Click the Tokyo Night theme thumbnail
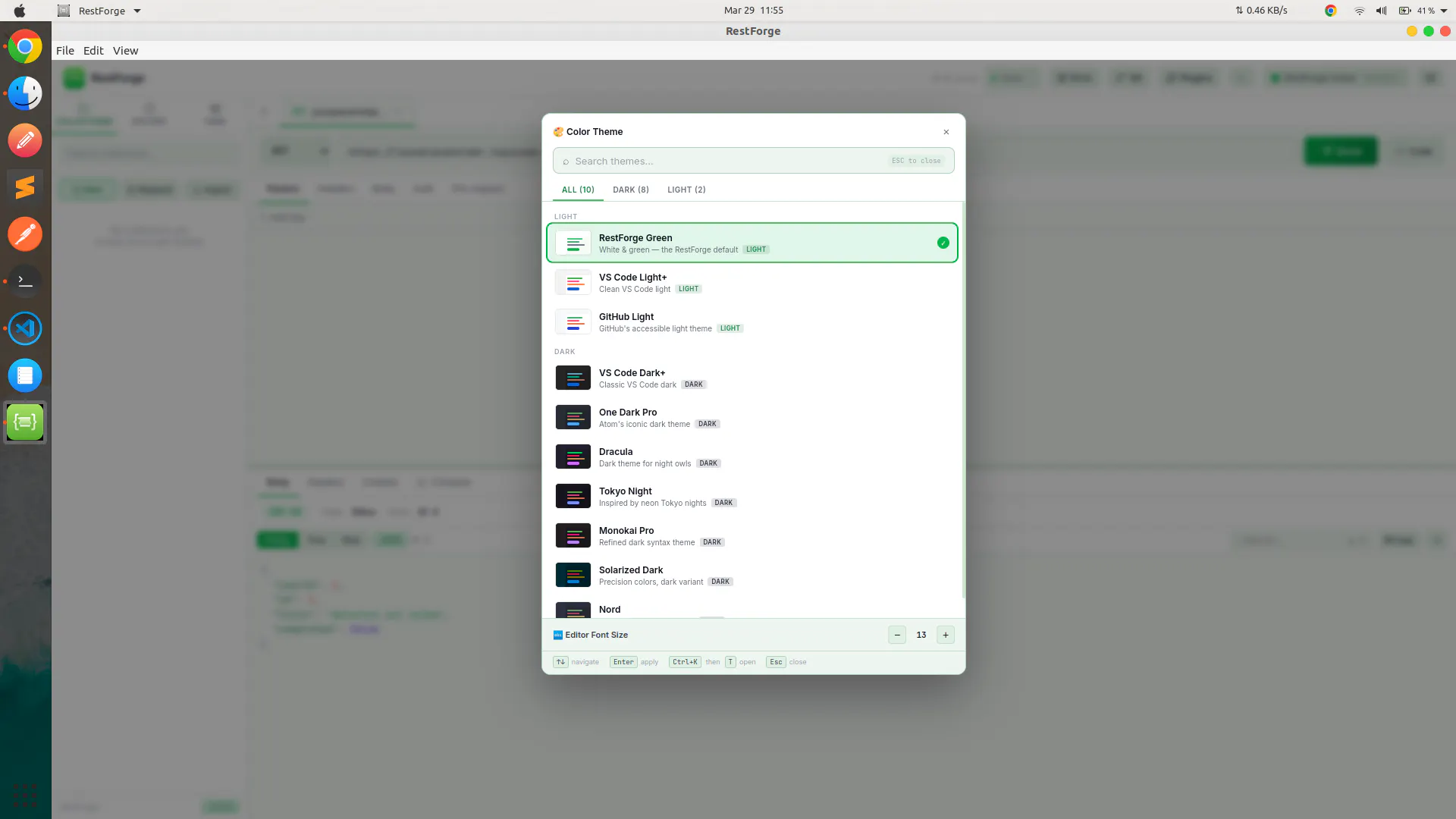The image size is (1456, 819). pos(573,496)
